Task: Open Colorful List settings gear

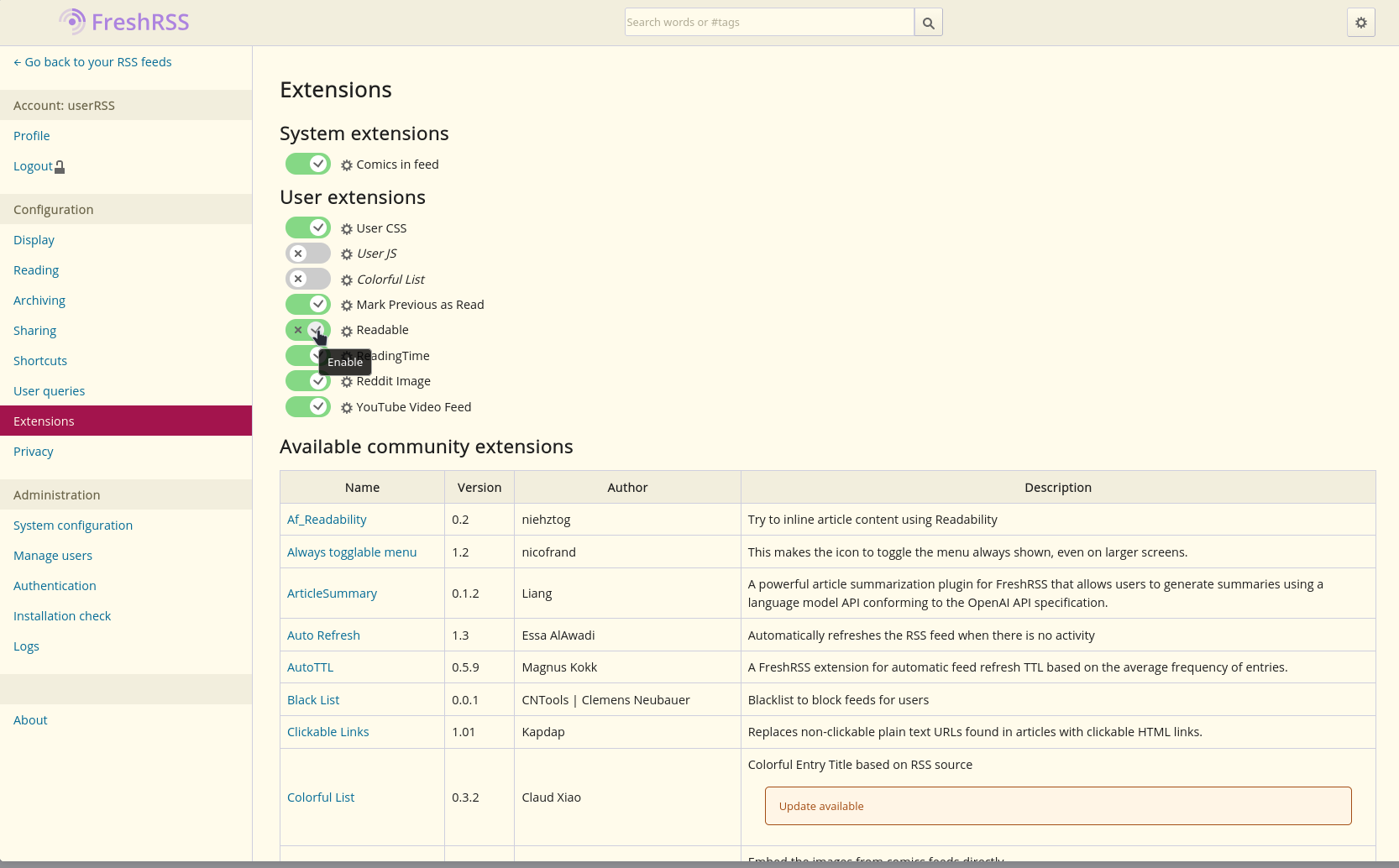Action: pos(347,280)
